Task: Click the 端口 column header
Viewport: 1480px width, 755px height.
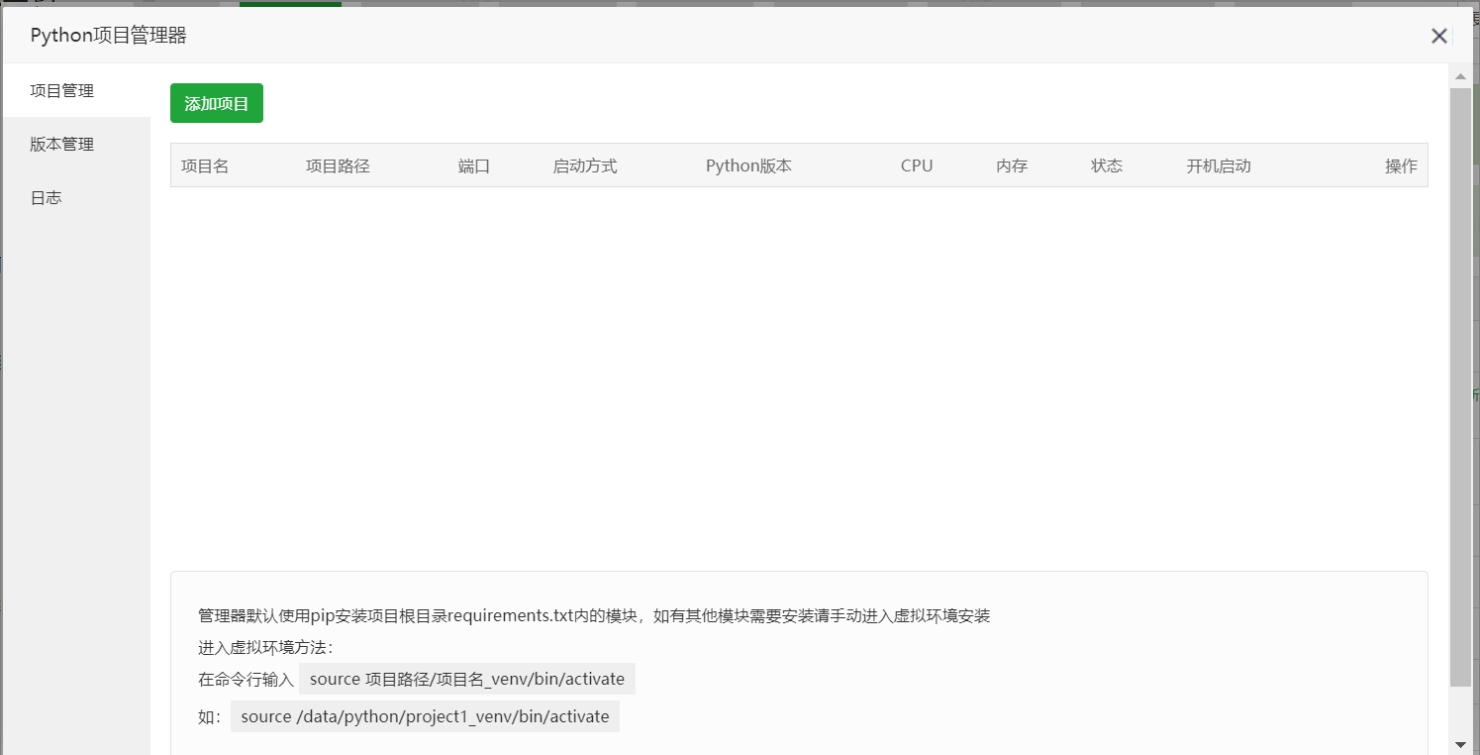Action: coord(473,165)
